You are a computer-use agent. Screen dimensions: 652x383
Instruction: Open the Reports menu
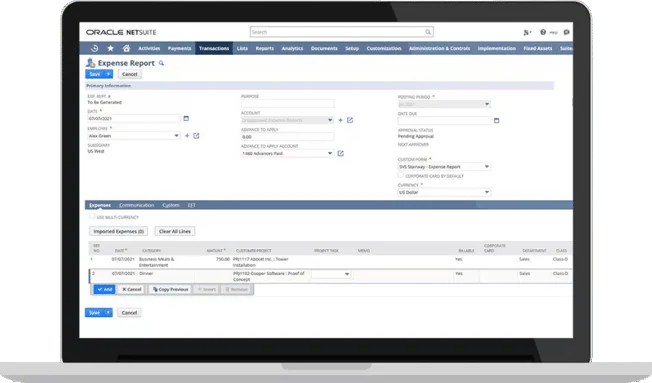265,48
